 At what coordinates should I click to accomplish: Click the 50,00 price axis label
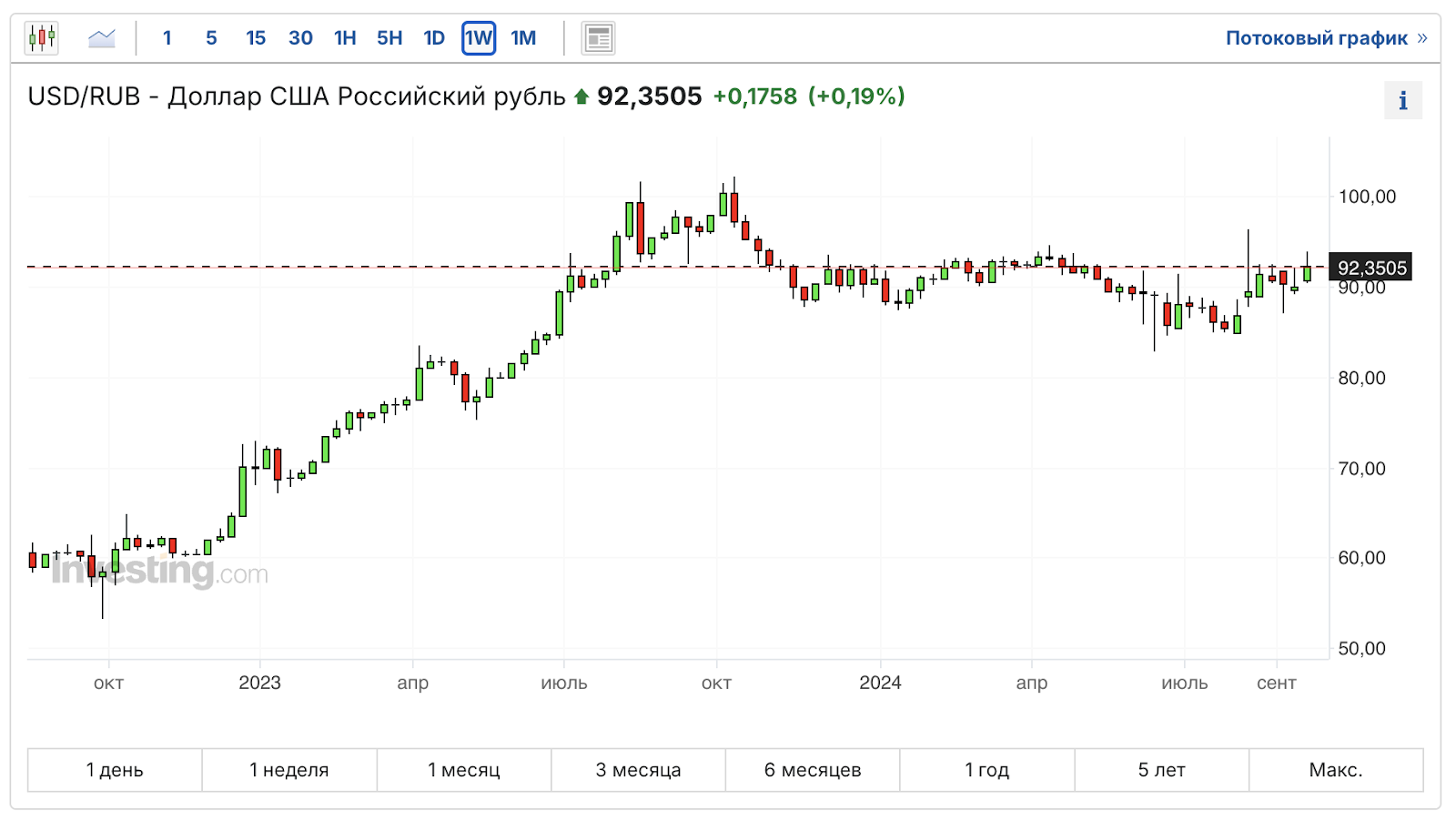[1362, 649]
